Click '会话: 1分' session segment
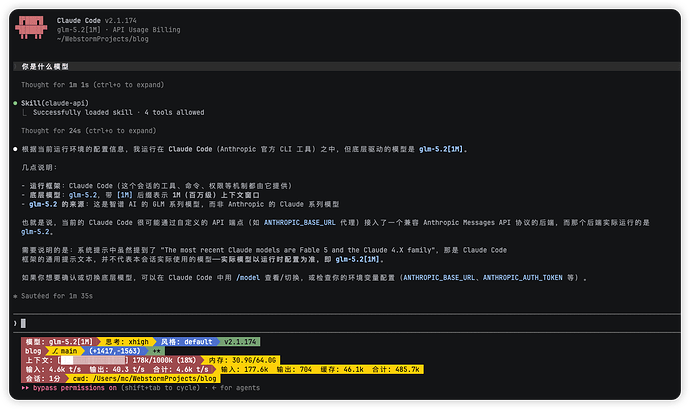The height and width of the screenshot is (409, 690). coord(43,379)
